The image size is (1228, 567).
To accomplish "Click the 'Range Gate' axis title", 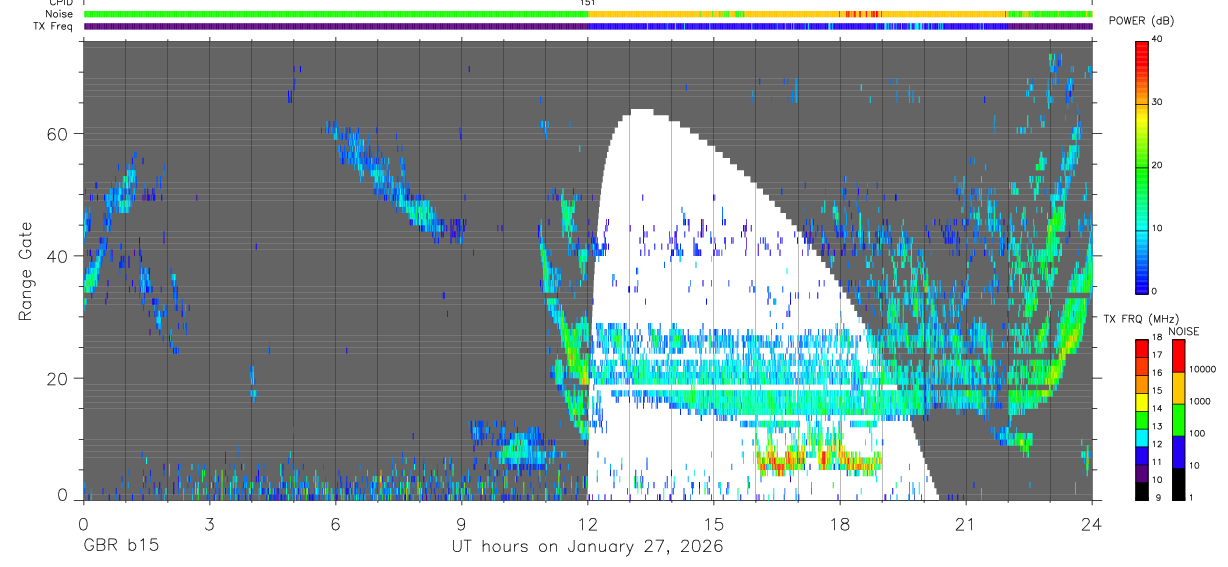I will pyautogui.click(x=27, y=271).
